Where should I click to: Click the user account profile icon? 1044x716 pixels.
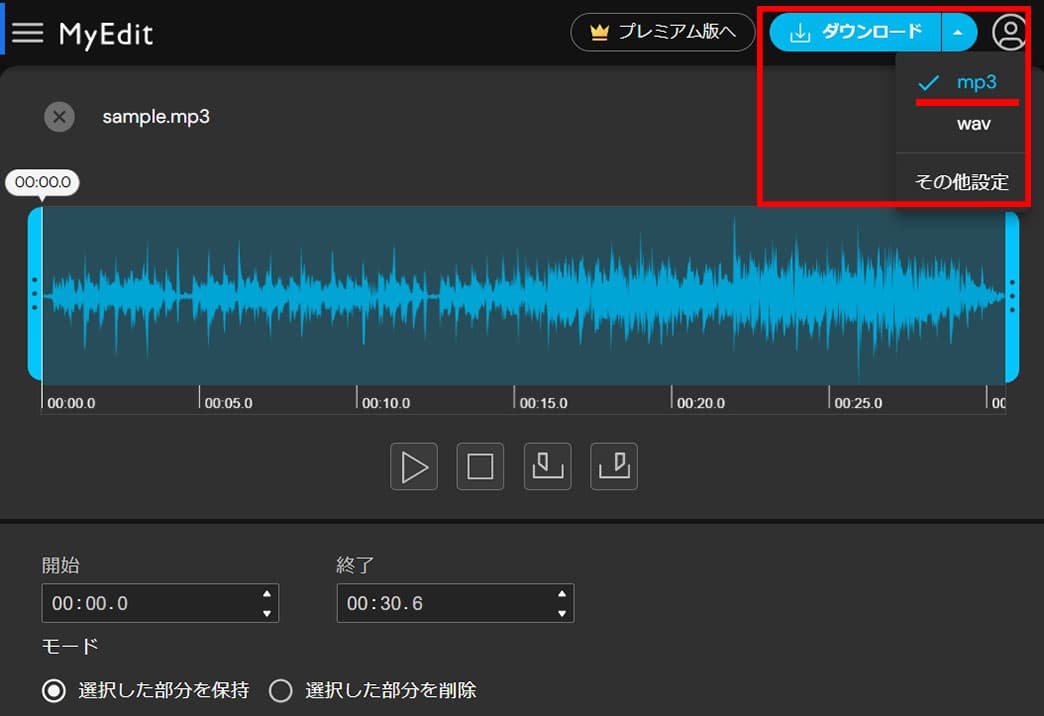point(1009,32)
